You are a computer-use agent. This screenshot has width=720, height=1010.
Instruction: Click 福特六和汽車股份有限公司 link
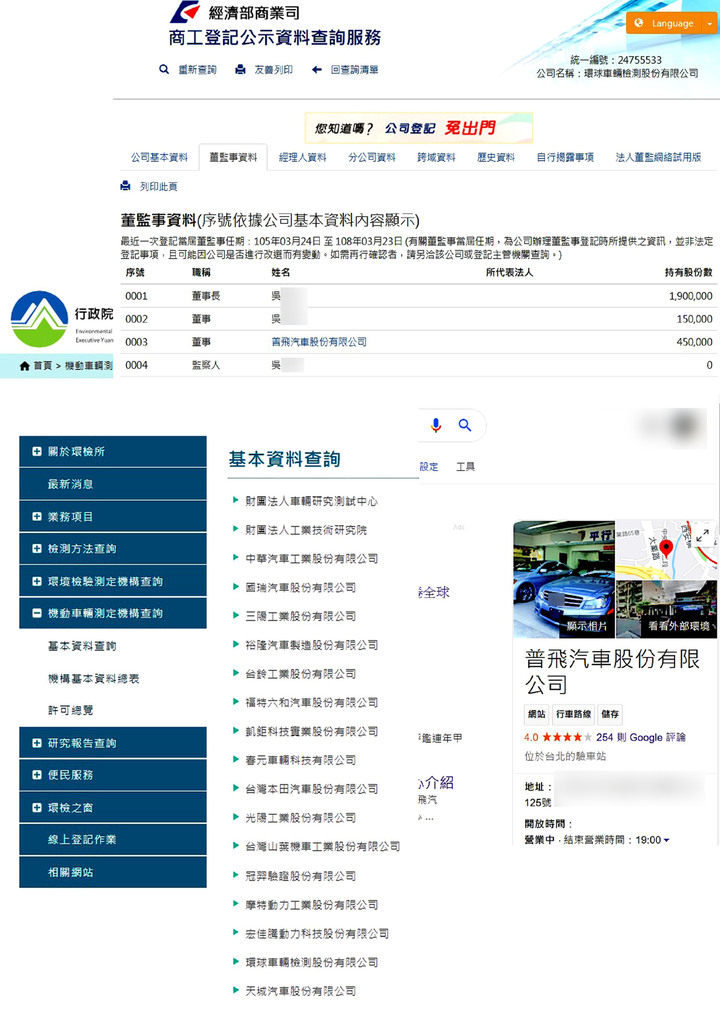pos(312,702)
